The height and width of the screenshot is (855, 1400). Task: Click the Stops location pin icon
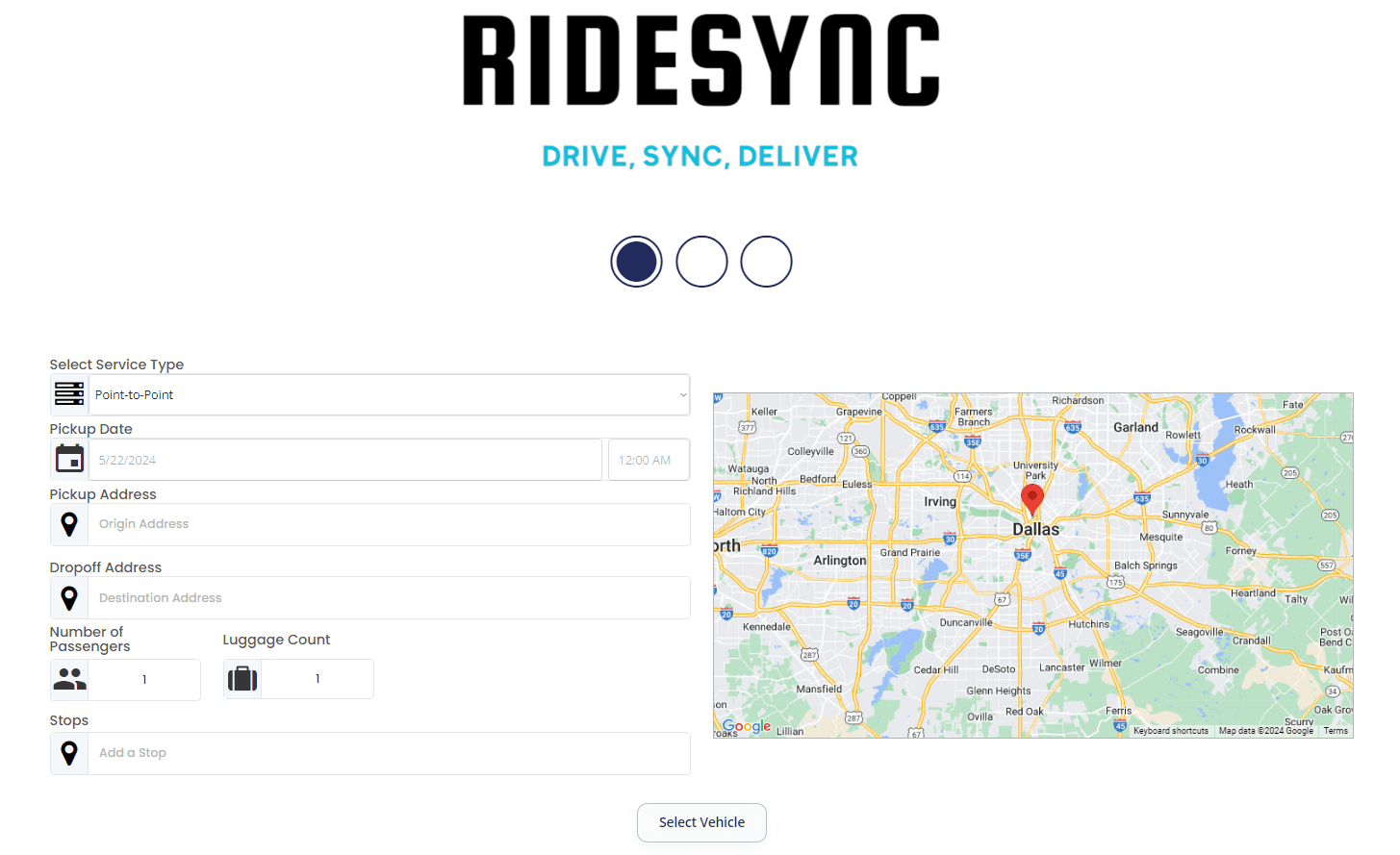[68, 753]
